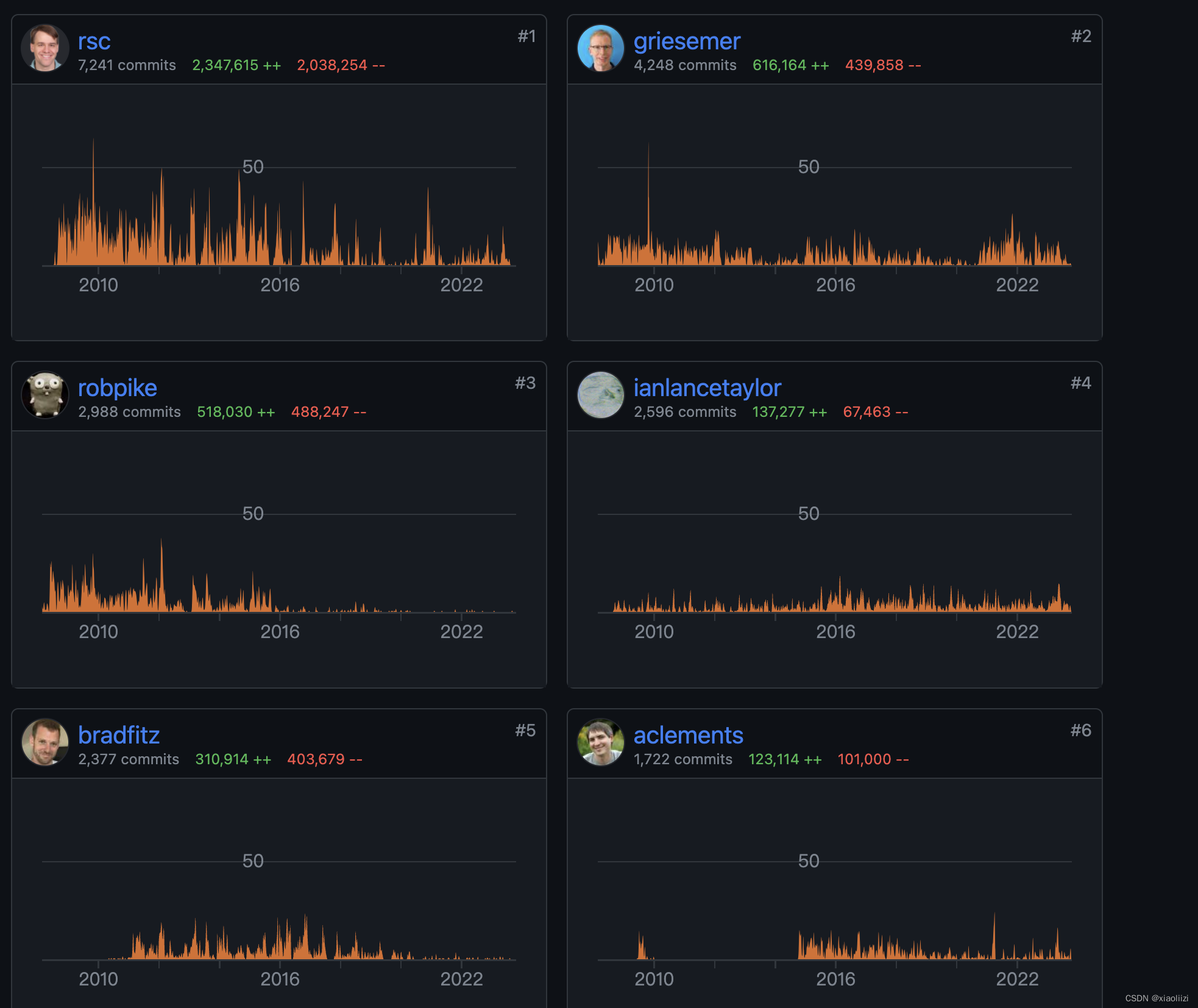View rsc's 7,241 commits
1198x1008 pixels.
point(127,65)
